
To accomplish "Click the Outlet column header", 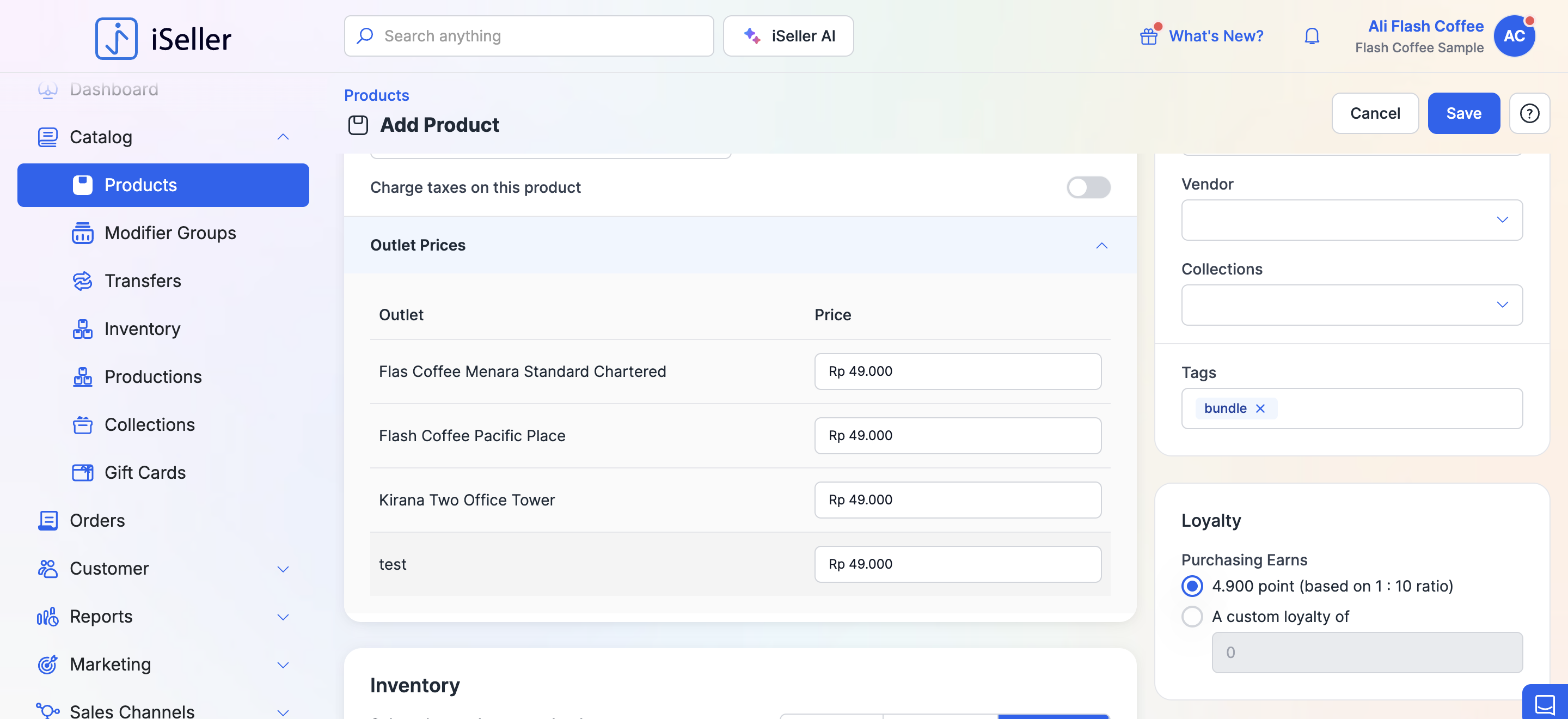I will pyautogui.click(x=401, y=315).
